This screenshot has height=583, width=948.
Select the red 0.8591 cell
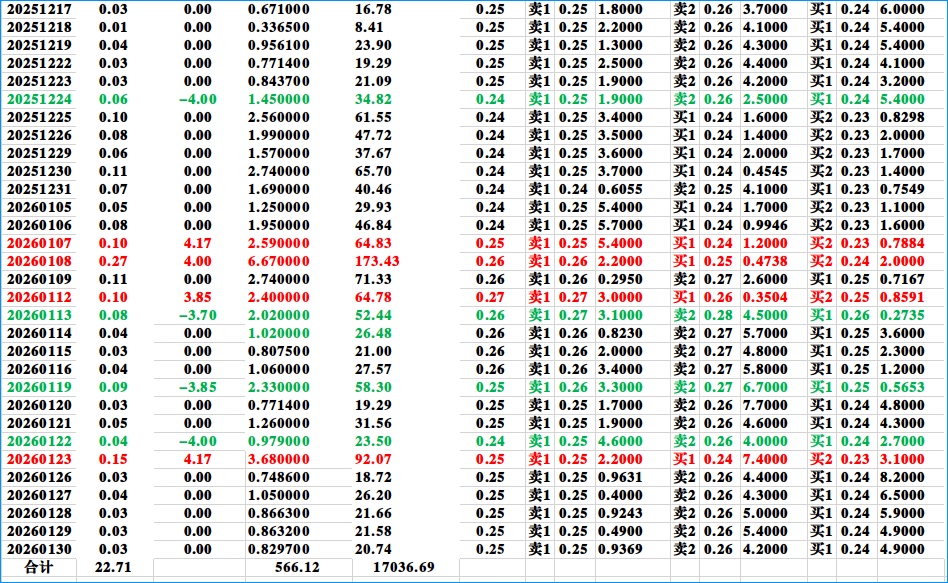[902, 298]
